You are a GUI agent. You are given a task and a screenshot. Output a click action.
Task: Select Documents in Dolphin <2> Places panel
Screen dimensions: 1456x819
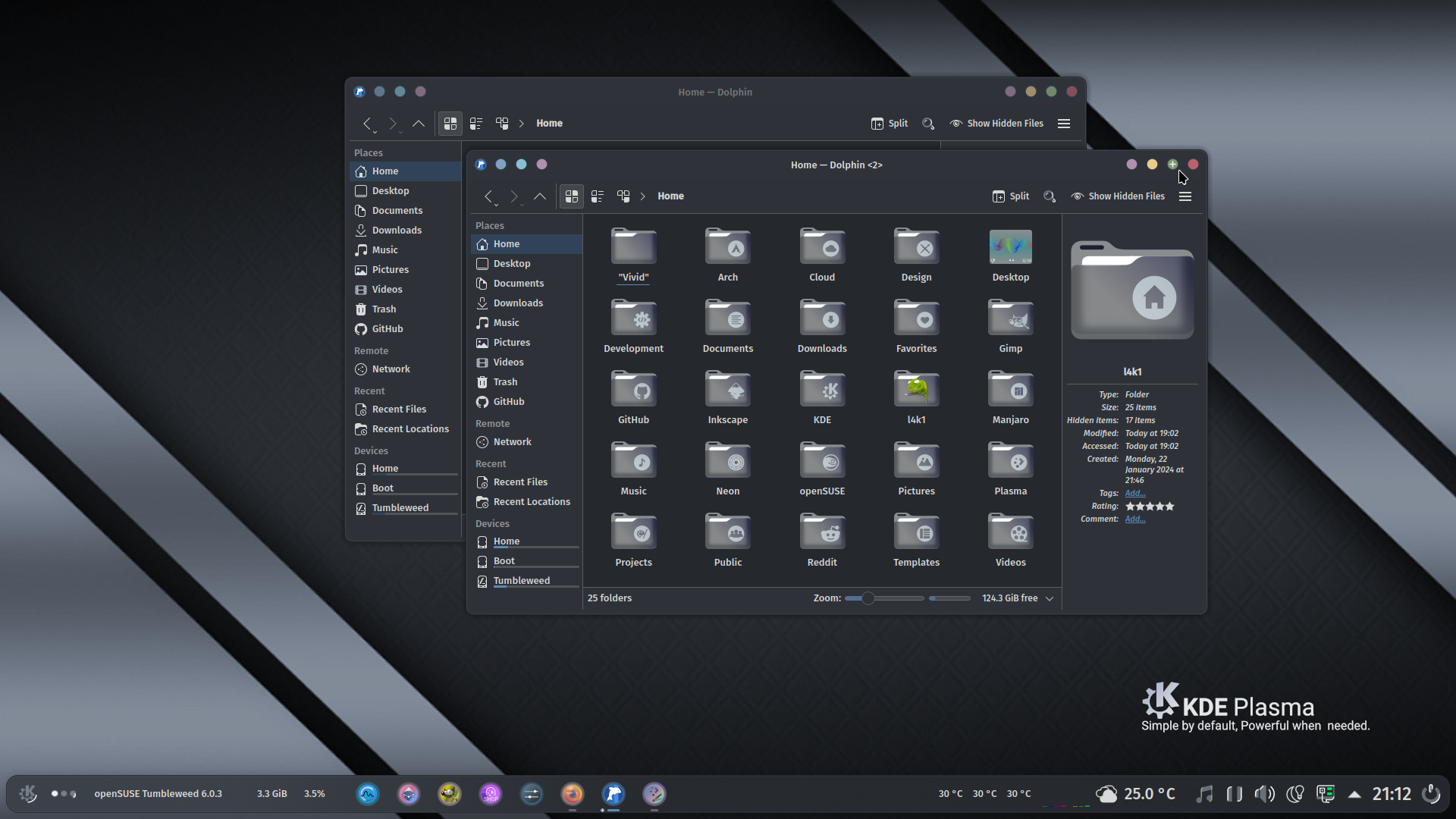526,284
